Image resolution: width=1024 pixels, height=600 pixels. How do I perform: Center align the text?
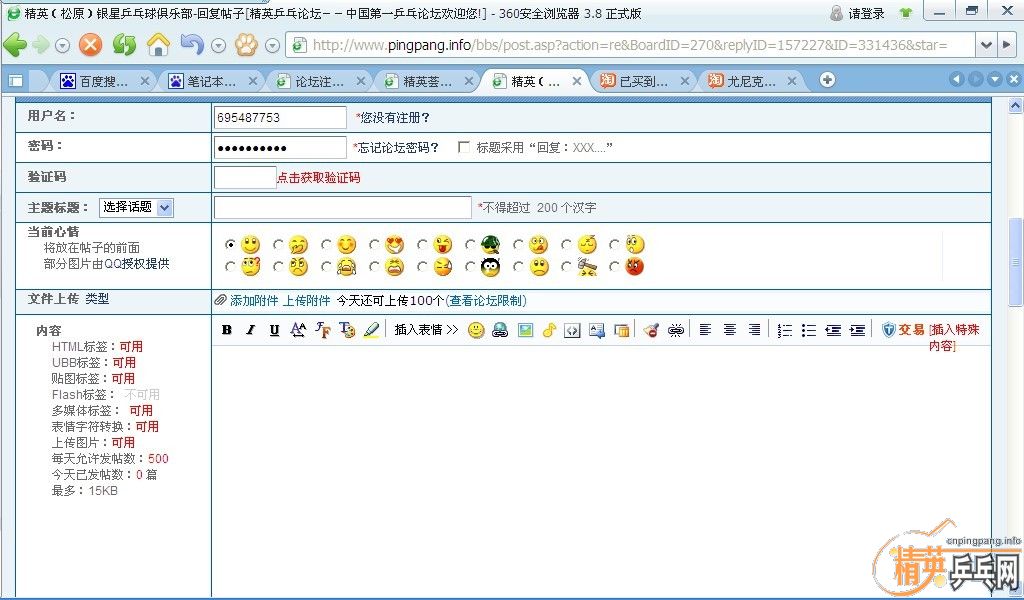[x=729, y=330]
